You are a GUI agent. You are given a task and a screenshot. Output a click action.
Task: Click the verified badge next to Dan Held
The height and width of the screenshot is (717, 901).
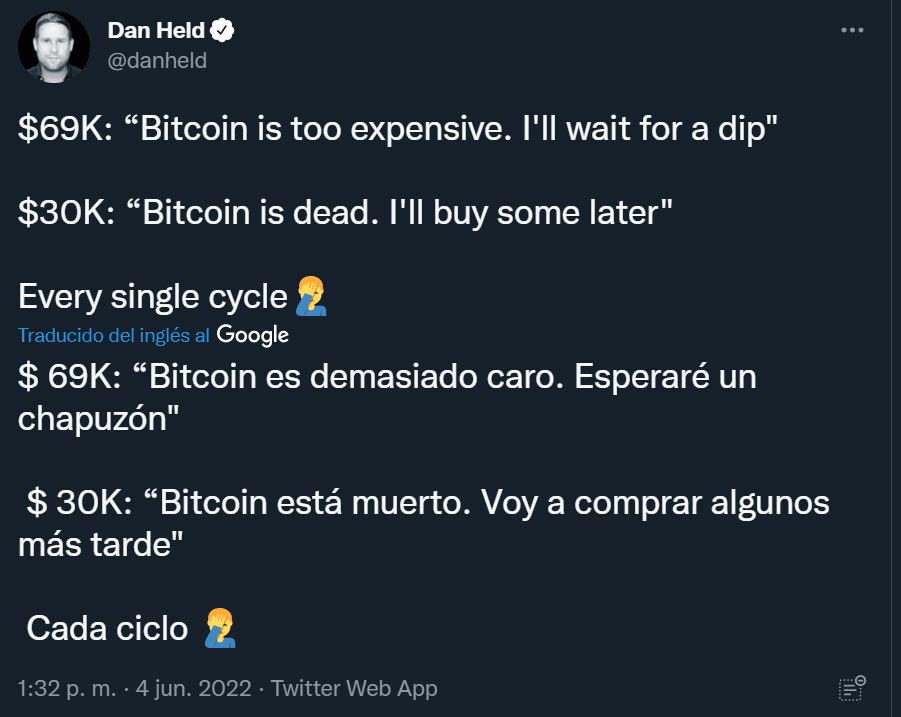tap(222, 30)
